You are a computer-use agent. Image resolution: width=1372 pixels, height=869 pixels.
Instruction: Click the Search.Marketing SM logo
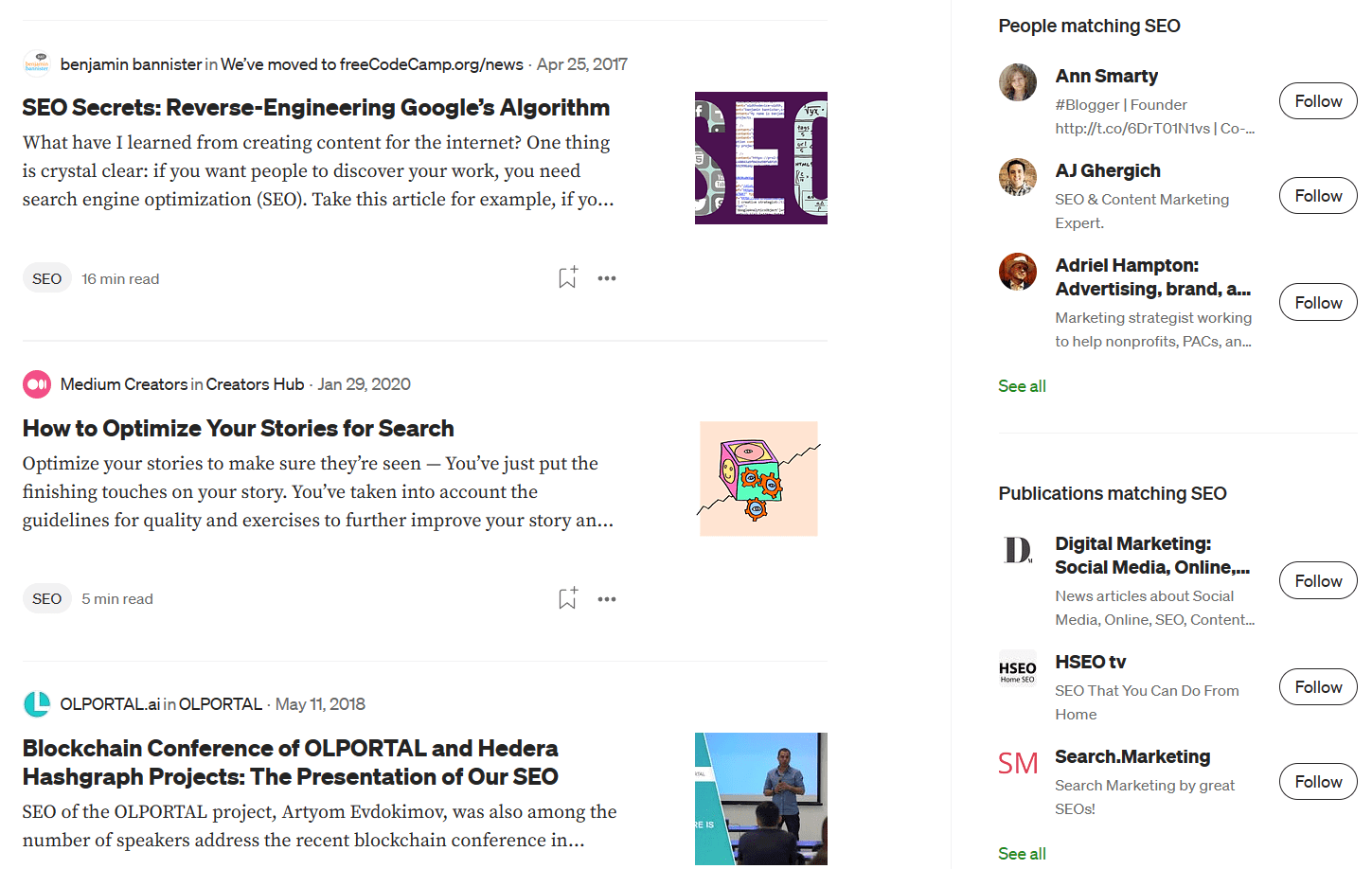click(1017, 763)
